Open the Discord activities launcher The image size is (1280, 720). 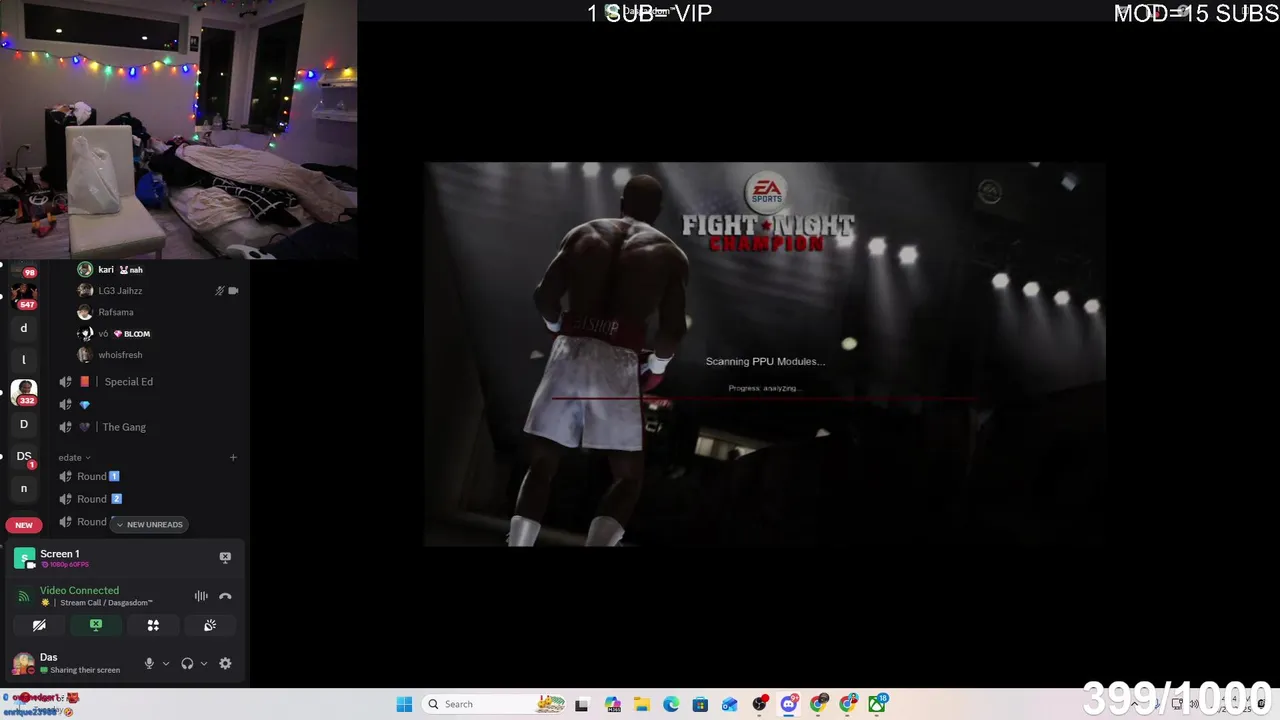click(153, 625)
